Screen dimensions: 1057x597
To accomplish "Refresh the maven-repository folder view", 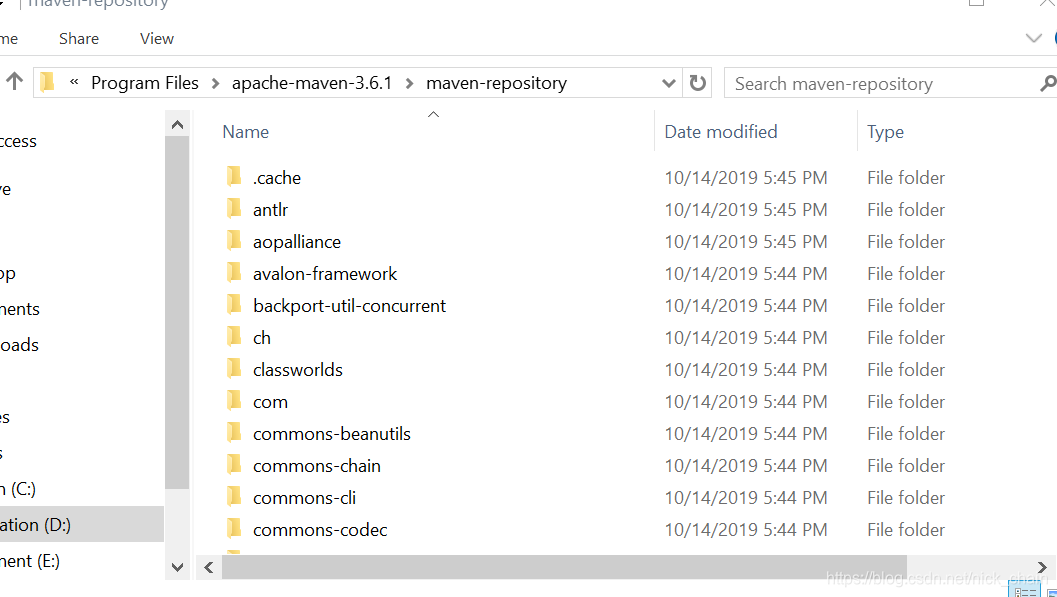I will 698,83.
